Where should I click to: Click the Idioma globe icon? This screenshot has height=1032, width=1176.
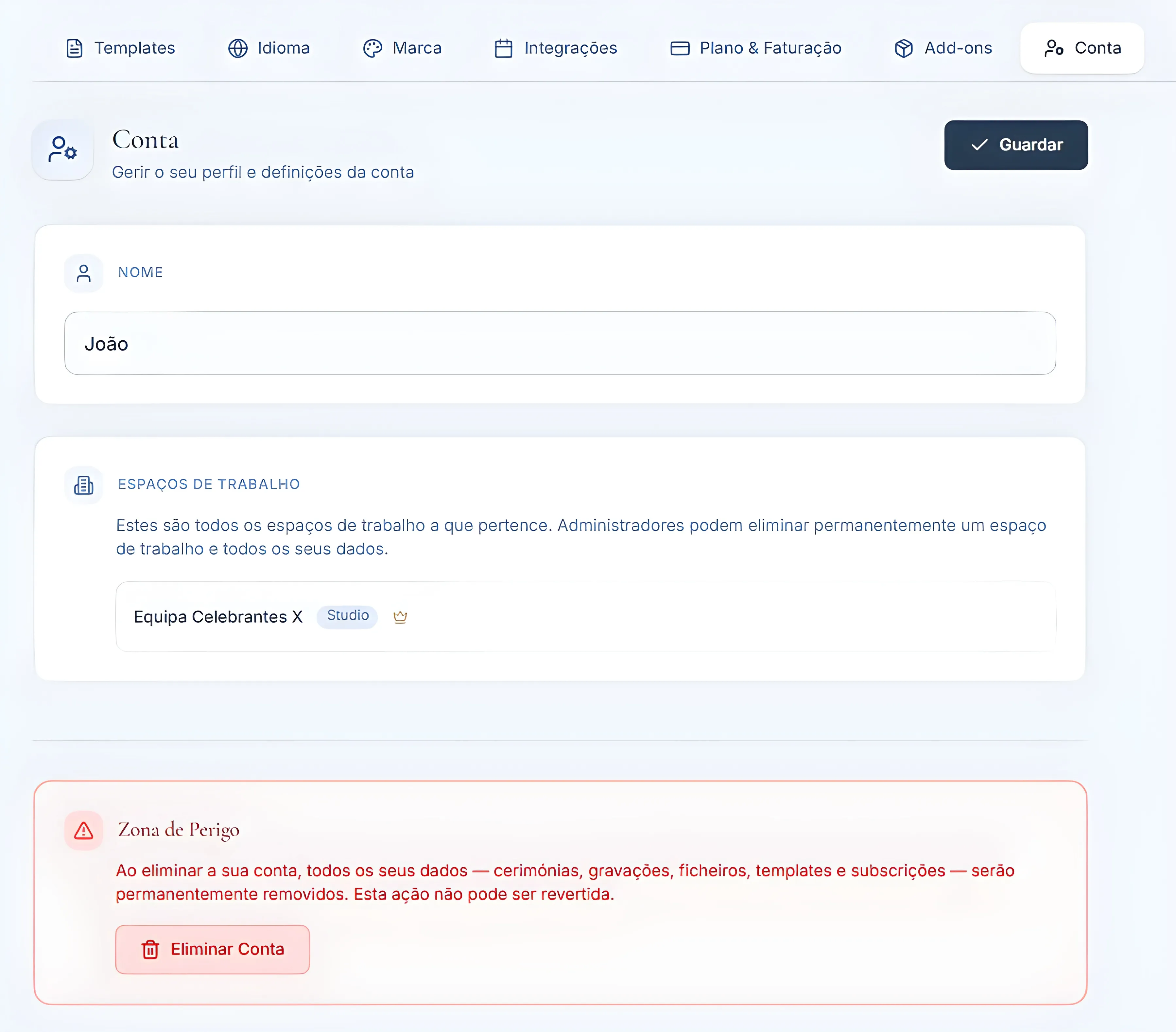(238, 48)
